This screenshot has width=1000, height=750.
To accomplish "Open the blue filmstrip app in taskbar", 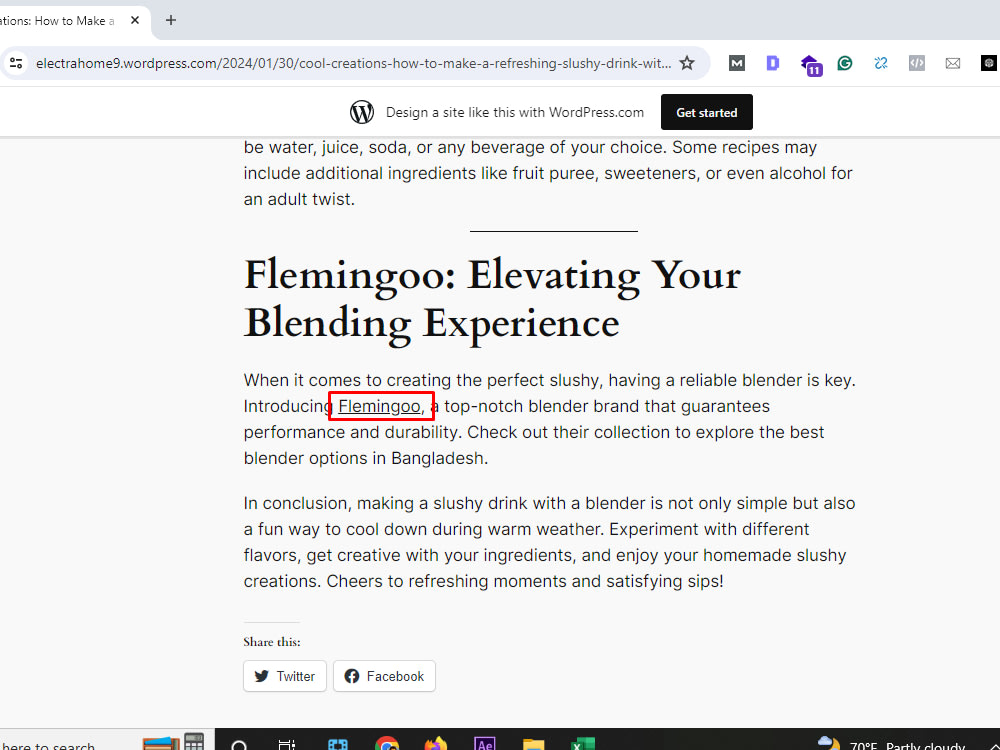I will [x=337, y=744].
